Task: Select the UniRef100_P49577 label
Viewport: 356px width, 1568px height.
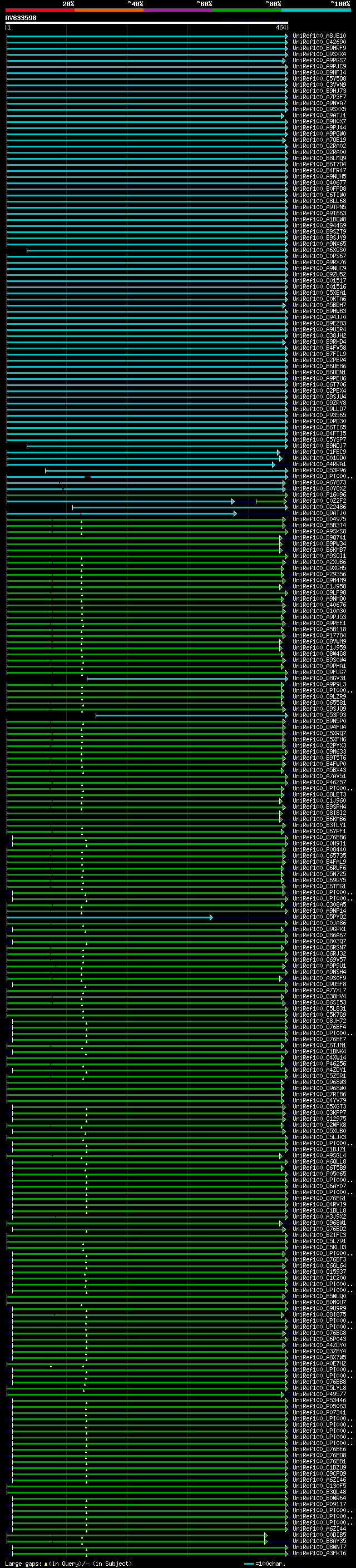Action: [319, 1394]
